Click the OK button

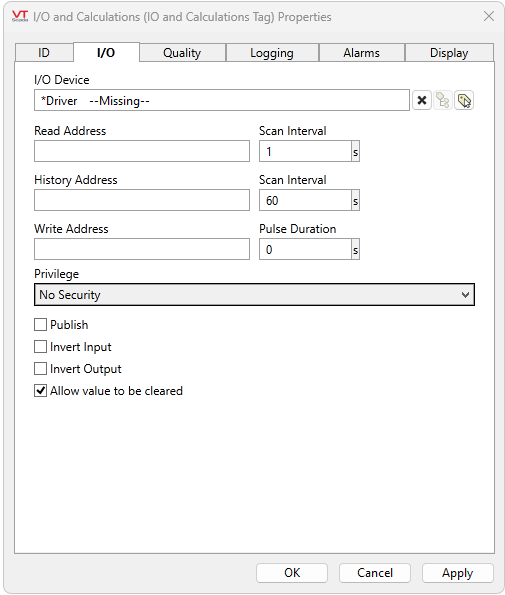click(x=292, y=573)
